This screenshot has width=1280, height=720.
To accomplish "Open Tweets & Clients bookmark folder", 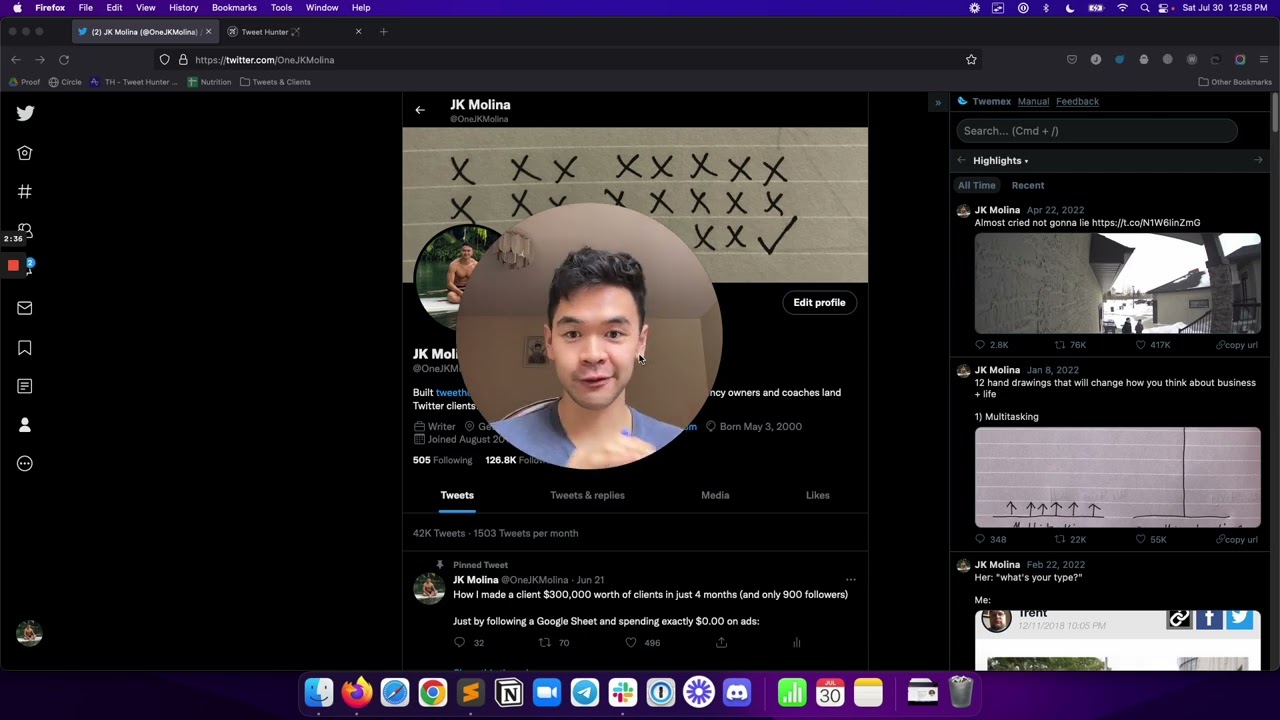I will [x=275, y=82].
